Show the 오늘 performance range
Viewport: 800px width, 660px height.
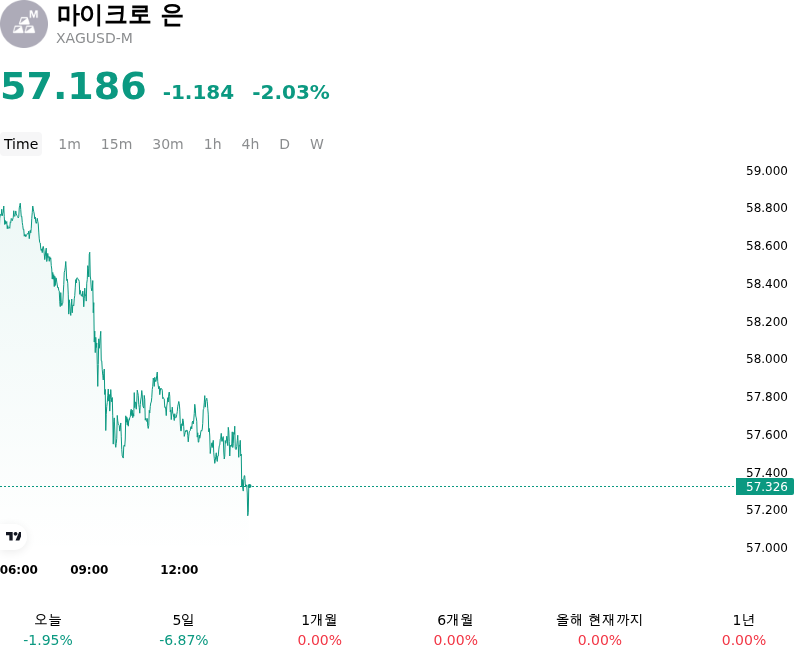coord(48,630)
